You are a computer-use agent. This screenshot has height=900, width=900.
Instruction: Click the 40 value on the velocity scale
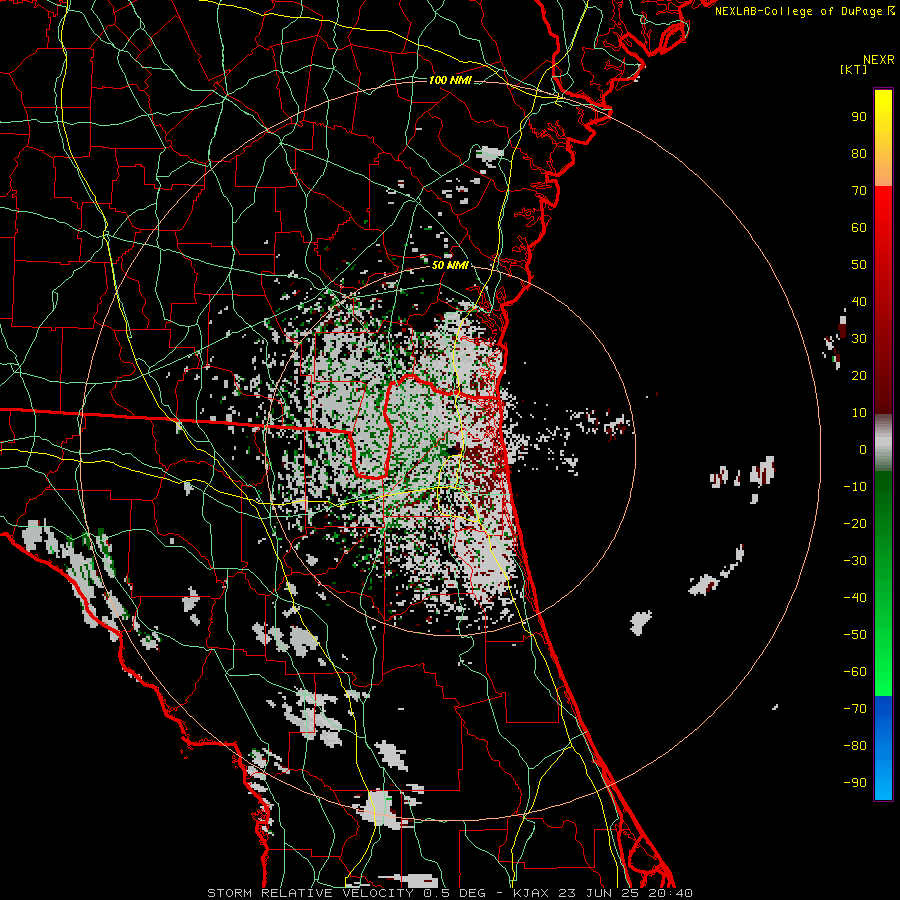tap(859, 301)
